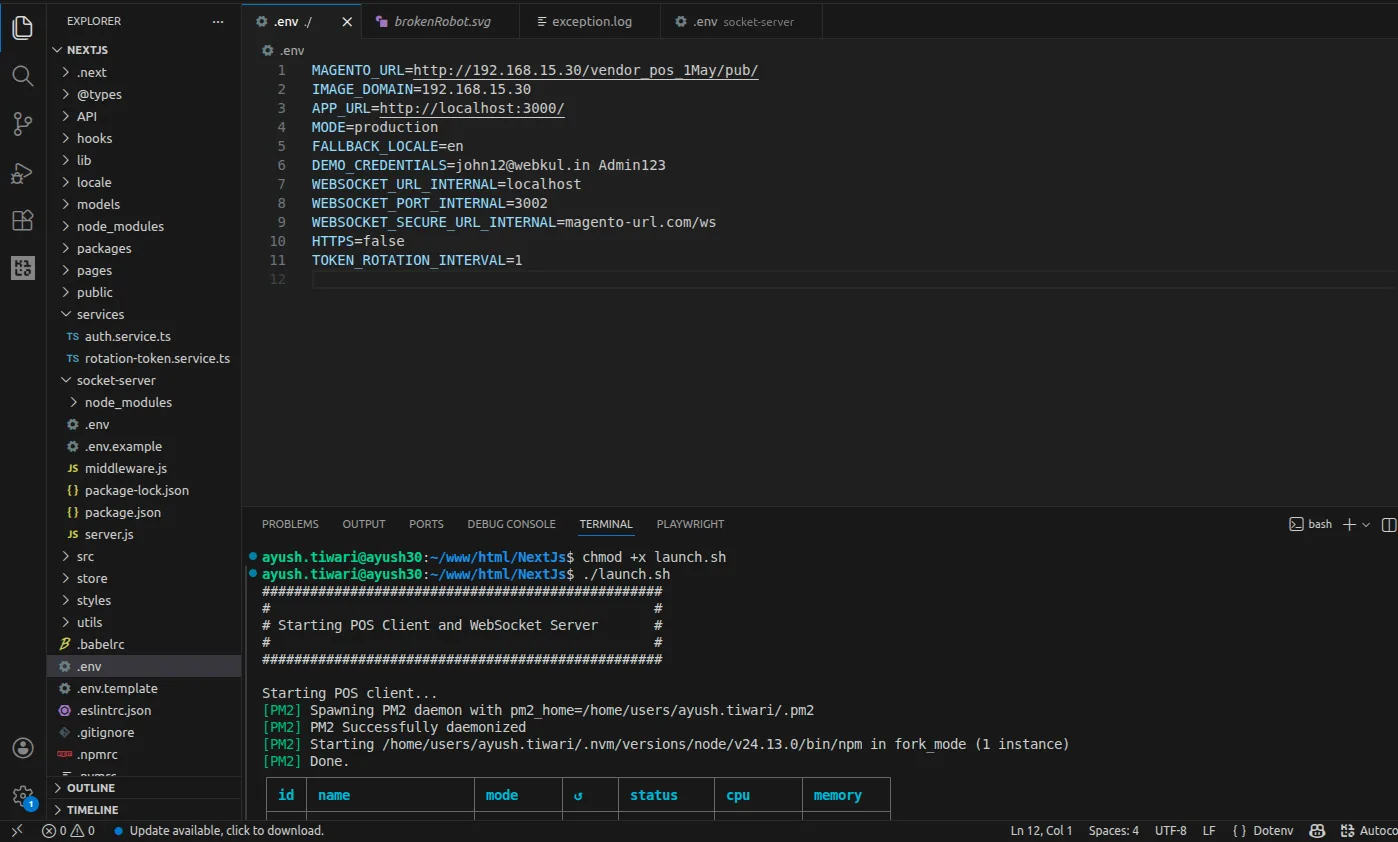Open the Source Control view
1398x842 pixels.
22,124
